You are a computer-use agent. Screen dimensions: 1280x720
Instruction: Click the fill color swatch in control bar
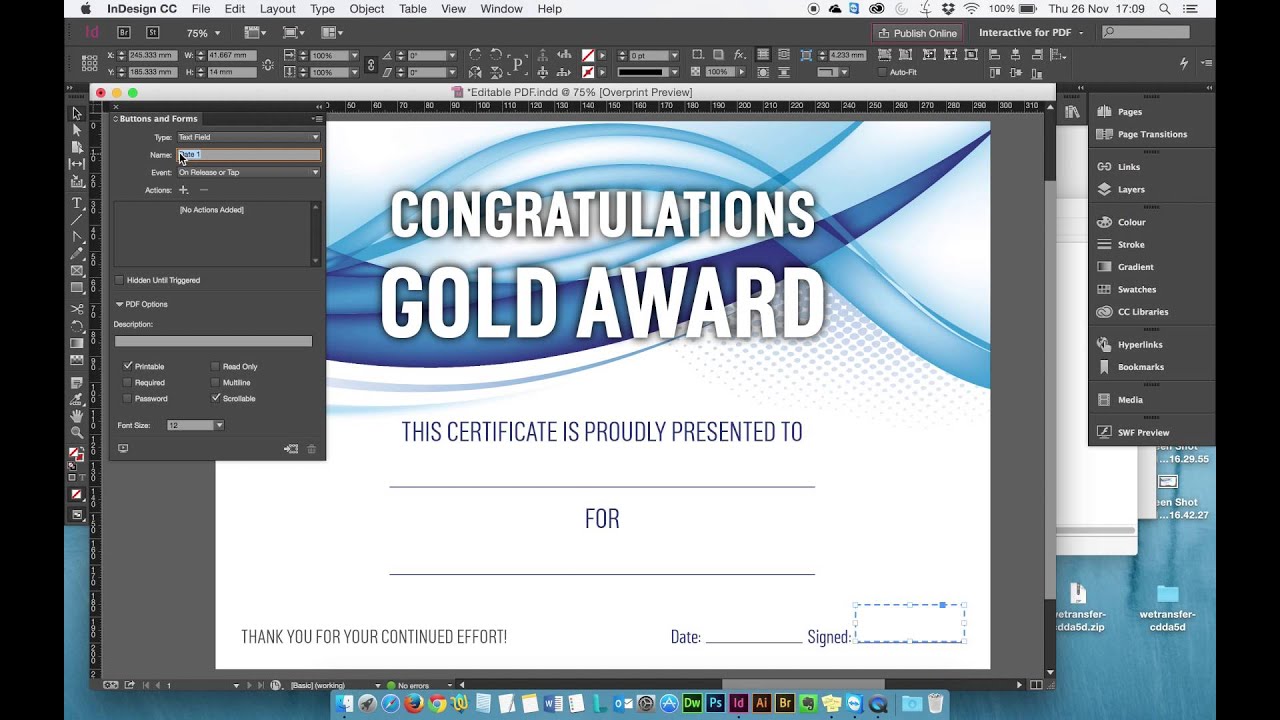tap(588, 55)
